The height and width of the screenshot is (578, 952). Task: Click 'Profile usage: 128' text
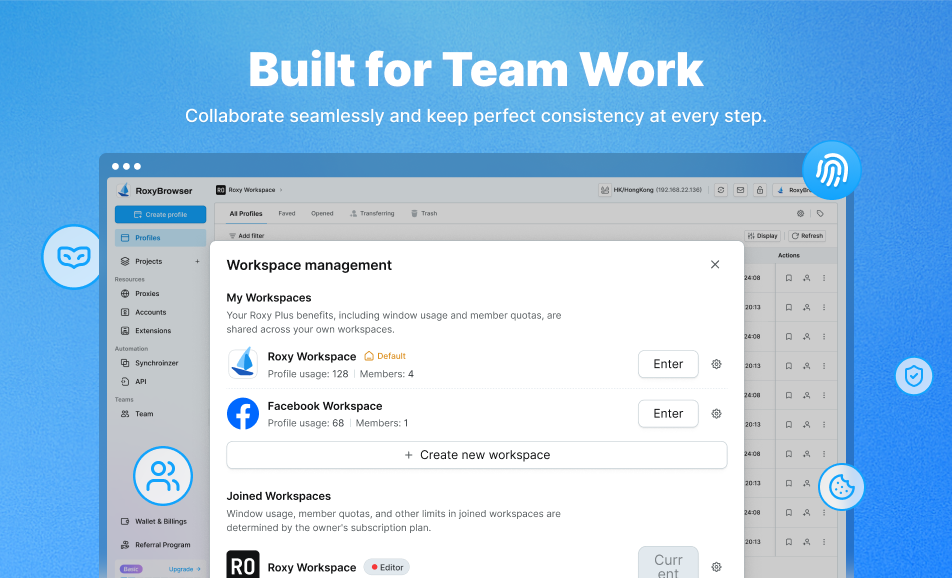tap(308, 374)
